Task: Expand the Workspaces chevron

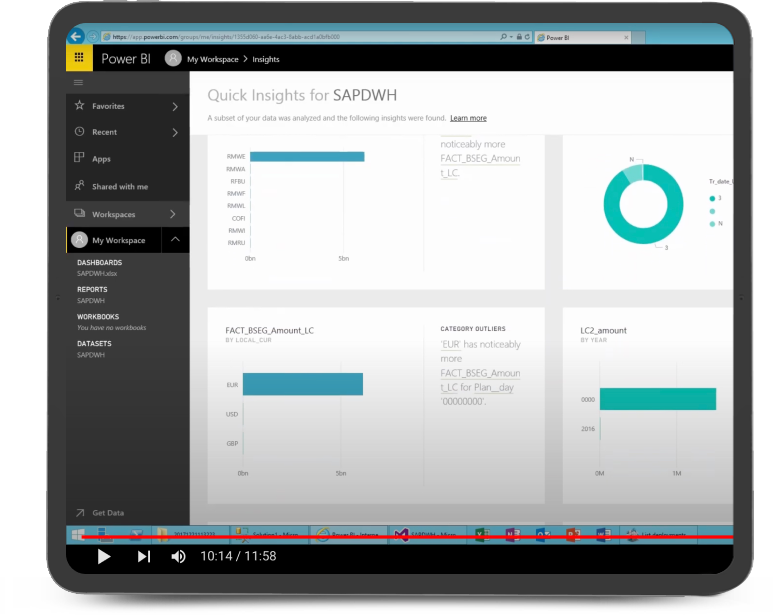Action: pyautogui.click(x=173, y=214)
